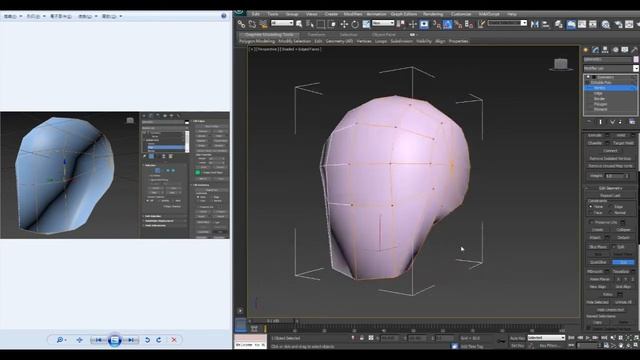Click the Unlink Selection icon
The width and height of the screenshot is (640, 360).
point(252,24)
